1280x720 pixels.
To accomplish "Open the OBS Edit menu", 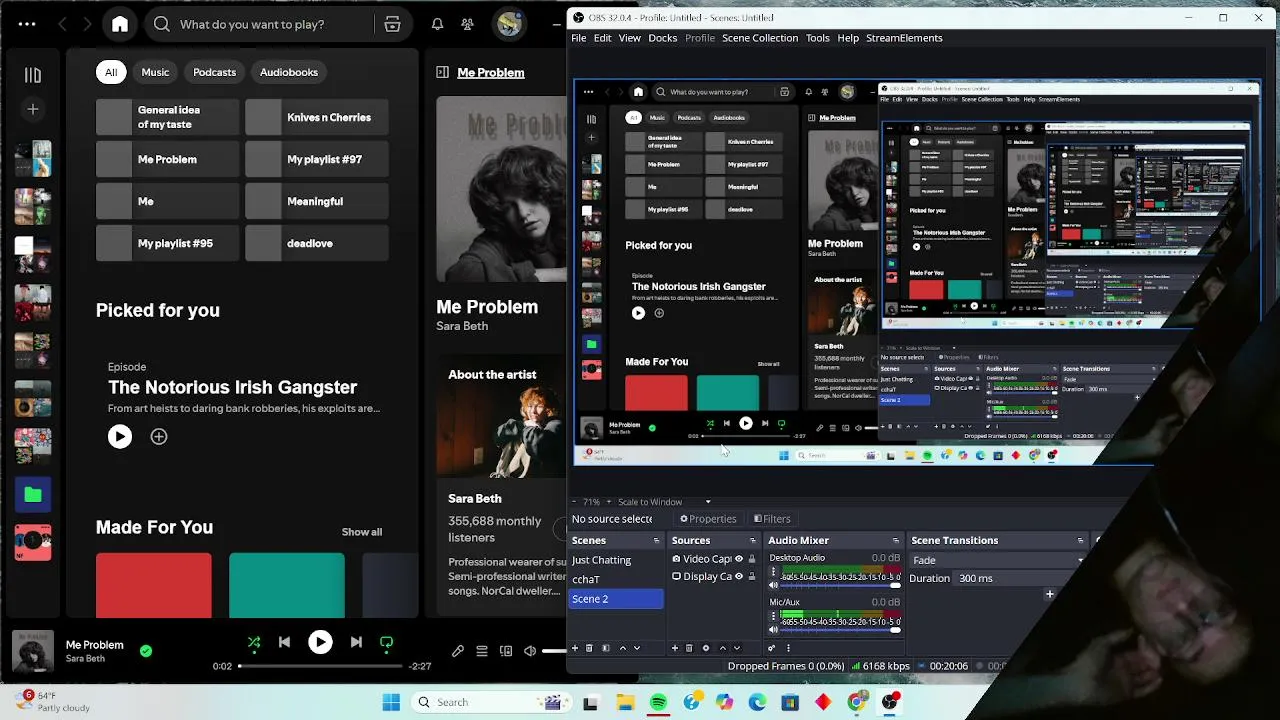I will (602, 38).
